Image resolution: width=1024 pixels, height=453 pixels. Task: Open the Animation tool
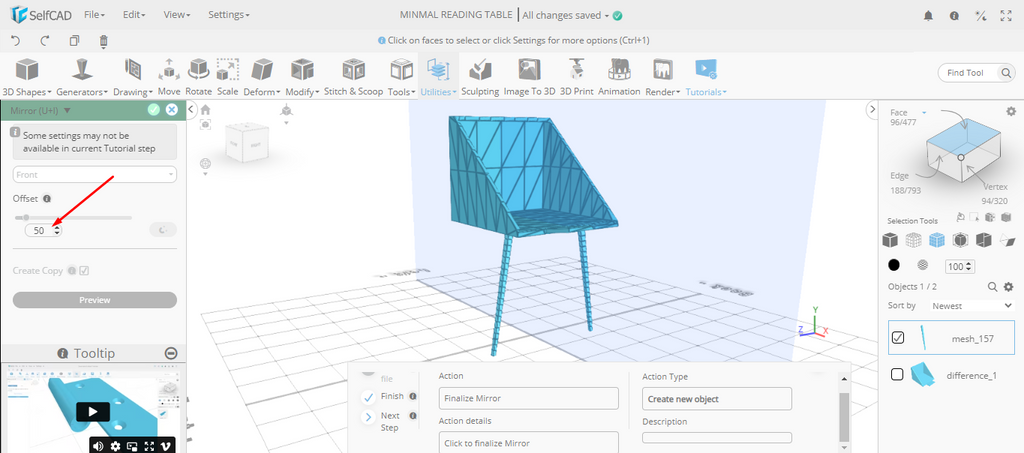(619, 75)
